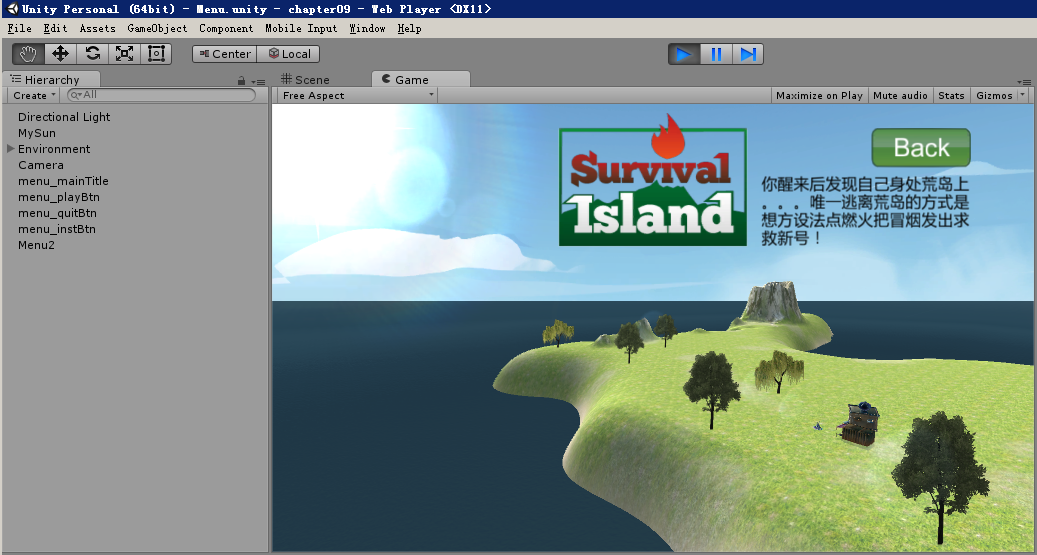This screenshot has width=1037, height=555.
Task: Select the Rect transform tool
Action: click(156, 54)
